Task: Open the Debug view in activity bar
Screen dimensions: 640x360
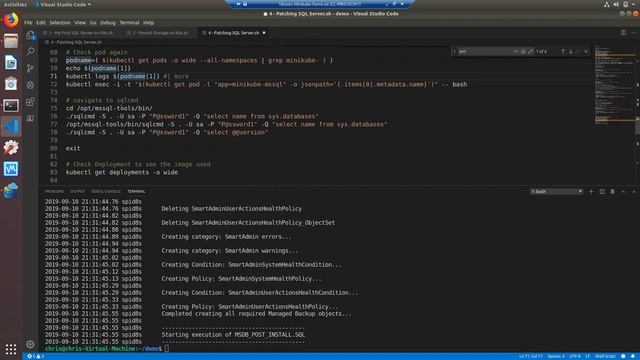Action: click(30, 85)
